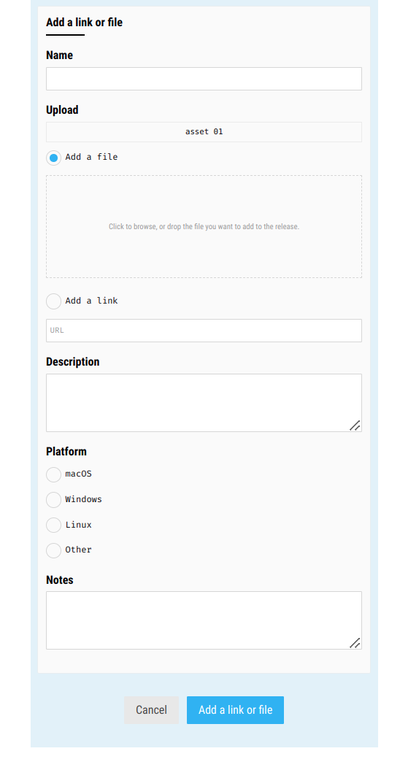The height and width of the screenshot is (759, 400).
Task: Click the 'Add a link or file' heading
Action: (84, 22)
